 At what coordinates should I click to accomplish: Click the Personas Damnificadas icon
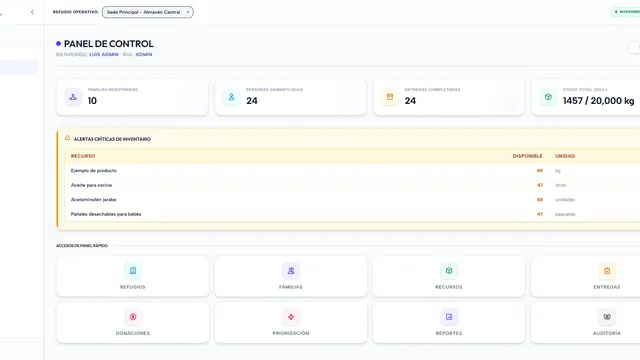pos(231,97)
